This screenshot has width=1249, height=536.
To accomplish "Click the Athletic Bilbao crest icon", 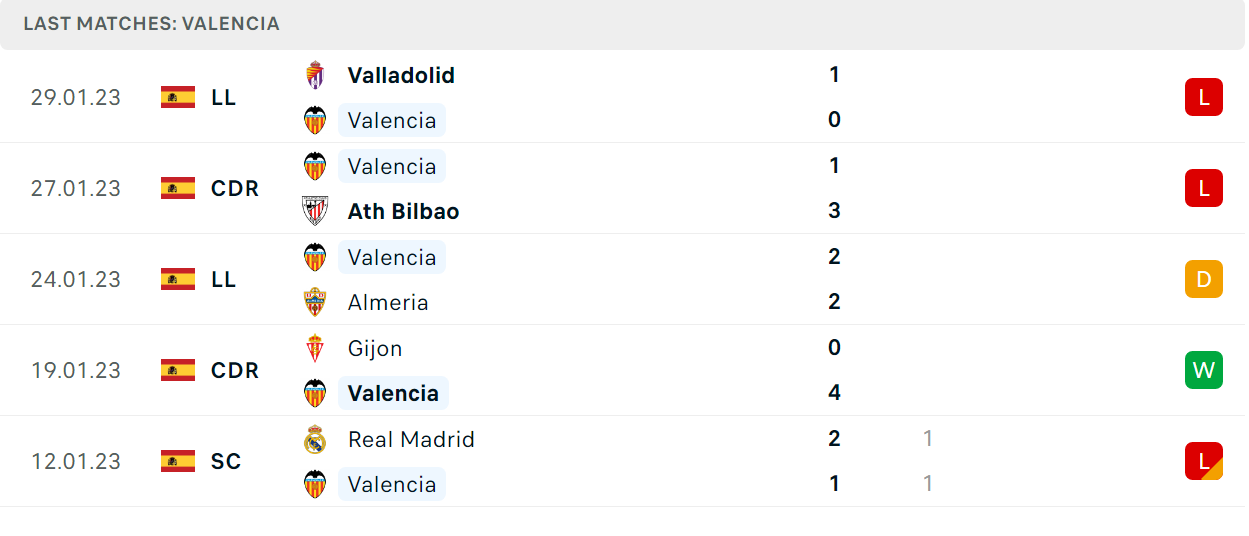I will click(315, 211).
